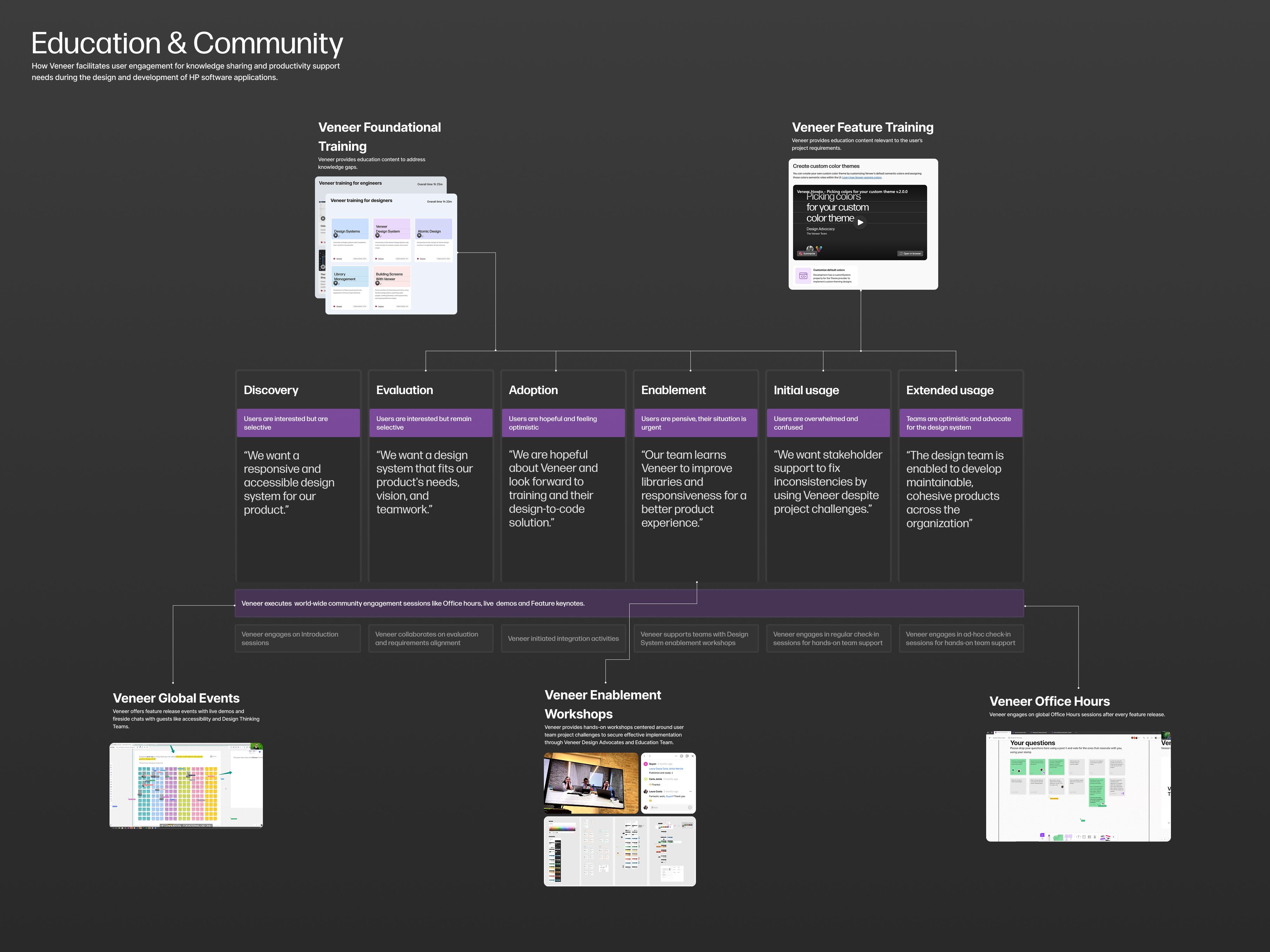This screenshot has height=952, width=1270.
Task: Close the comment thread panel
Action: [693, 756]
